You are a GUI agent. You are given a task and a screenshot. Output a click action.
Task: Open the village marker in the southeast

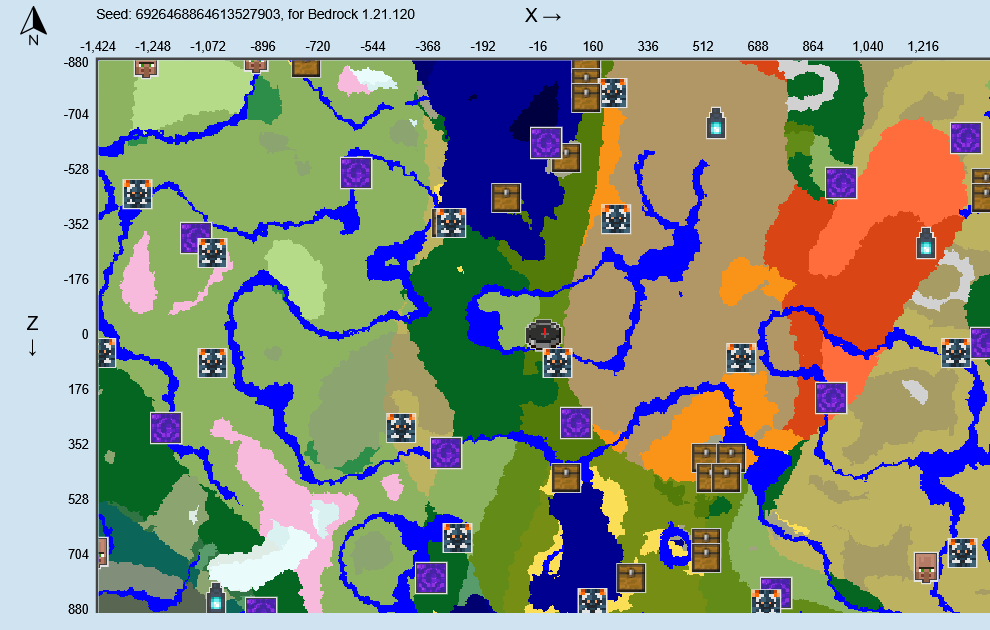click(926, 568)
